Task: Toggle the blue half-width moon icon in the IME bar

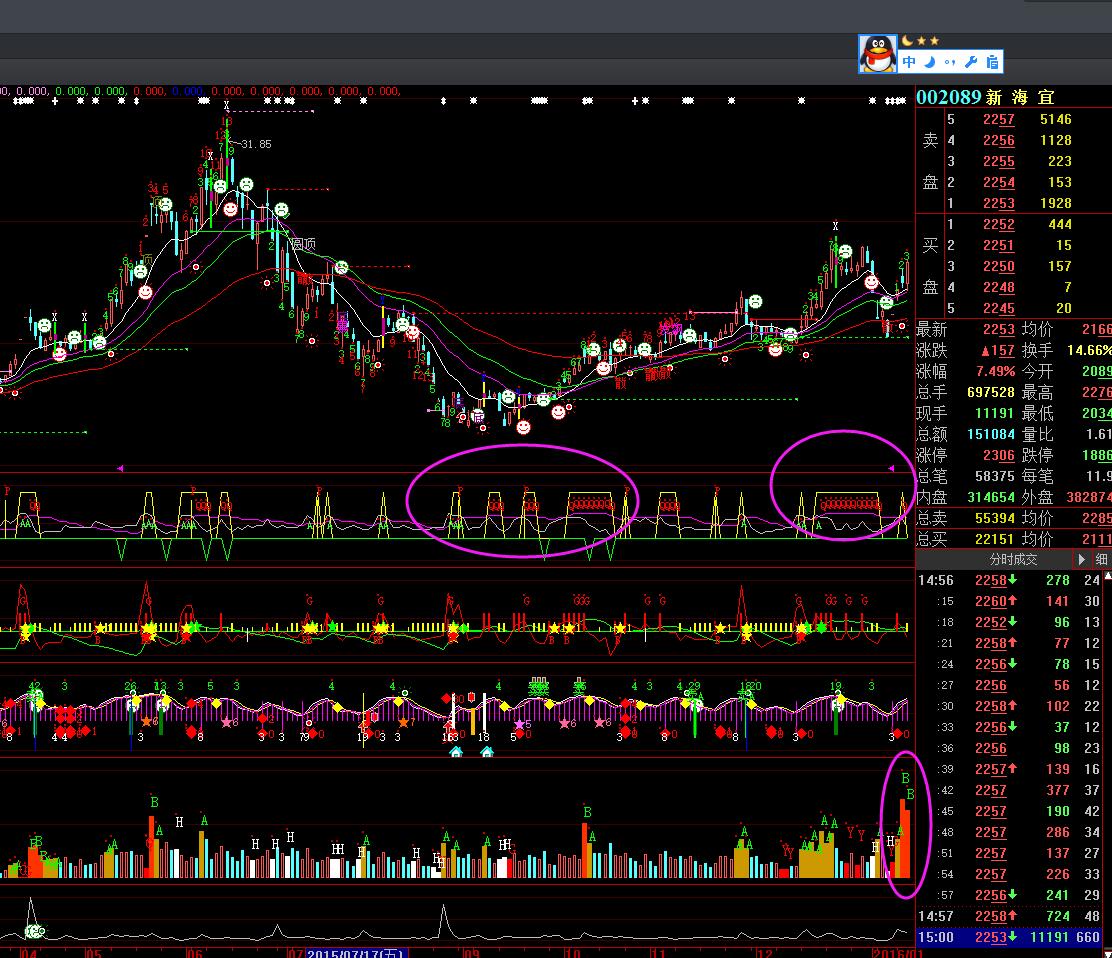Action: click(930, 62)
